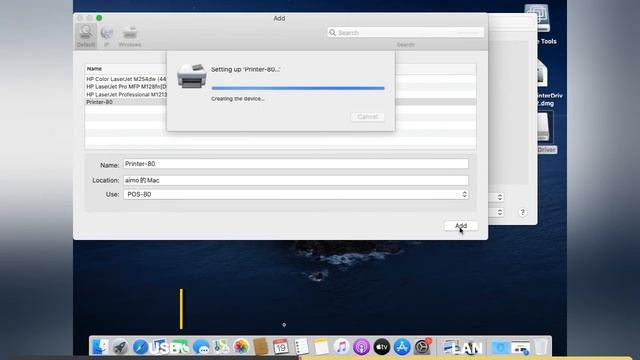
Task: Open App Store from Dock
Action: point(402,347)
